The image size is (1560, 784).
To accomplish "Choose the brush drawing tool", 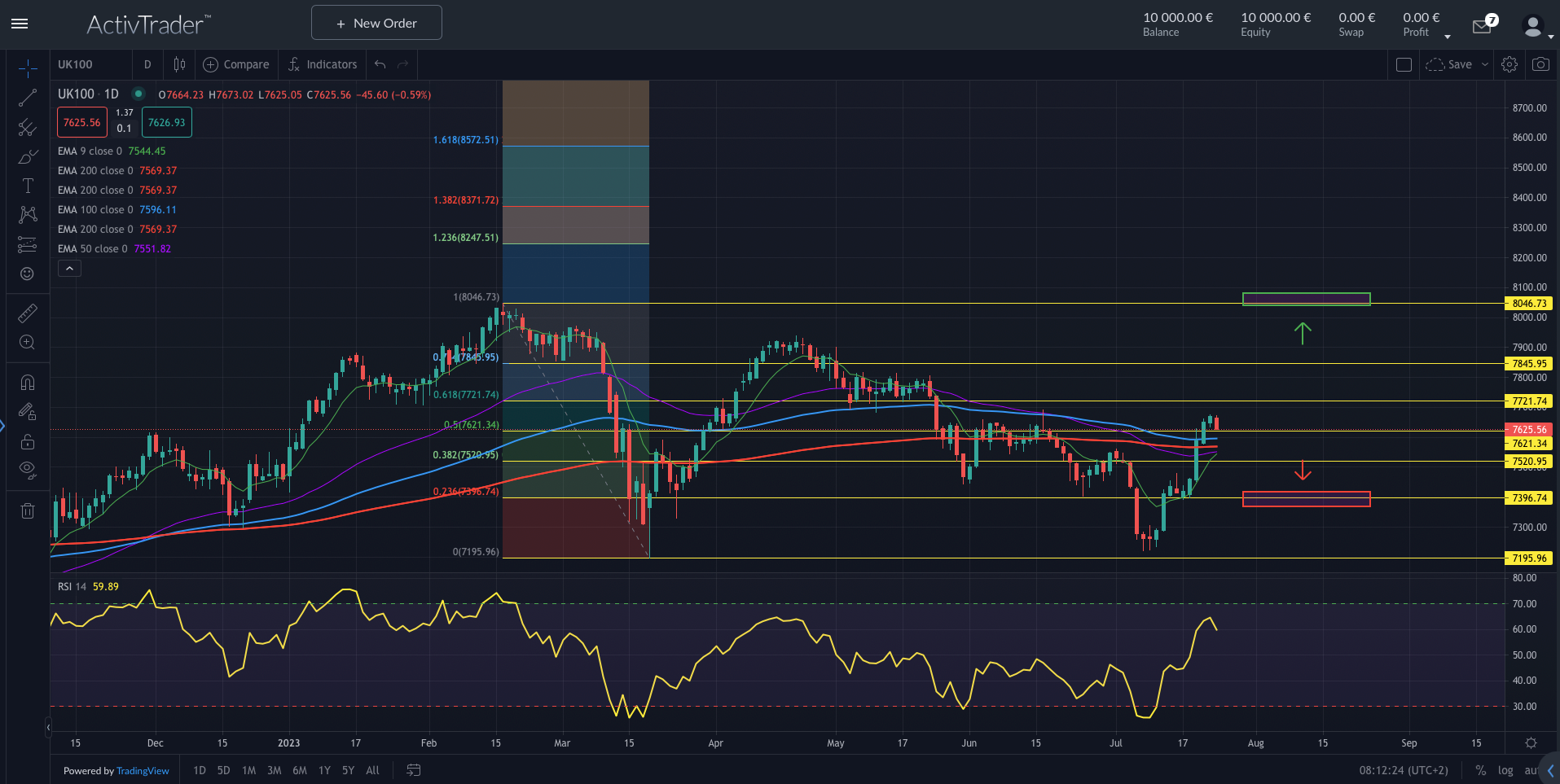I will pos(28,156).
